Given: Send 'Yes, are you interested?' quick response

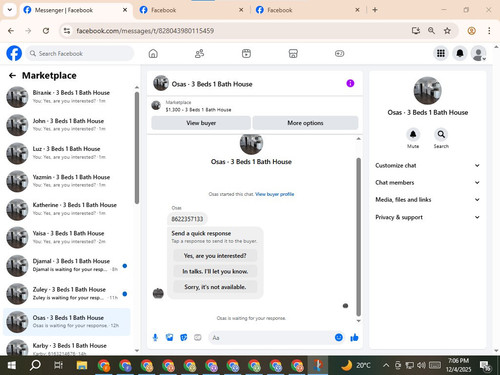Looking at the screenshot, I should pyautogui.click(x=215, y=256).
